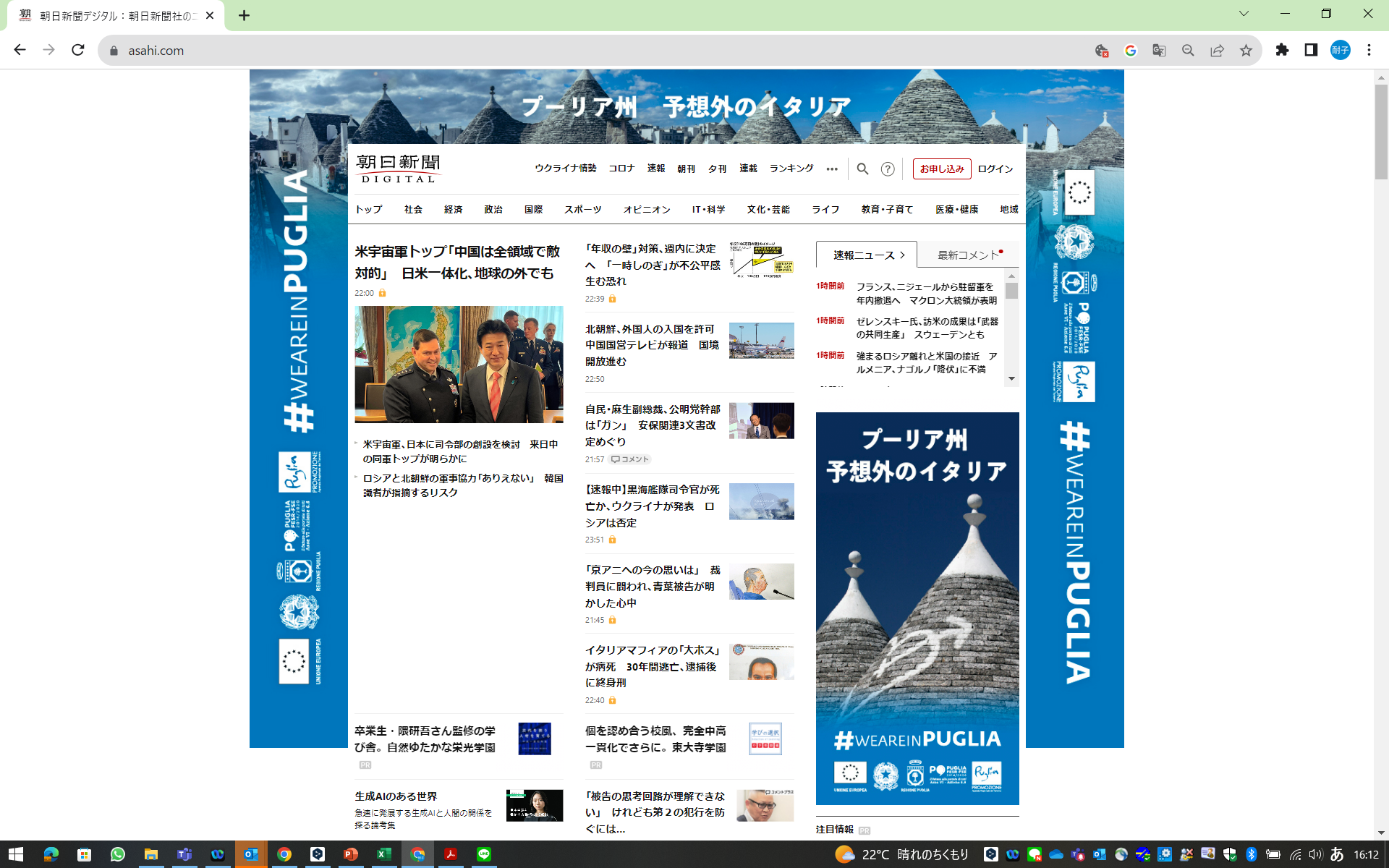Click the Google Translate icon in address bar
Screen dimensions: 1389x868
1159,51
